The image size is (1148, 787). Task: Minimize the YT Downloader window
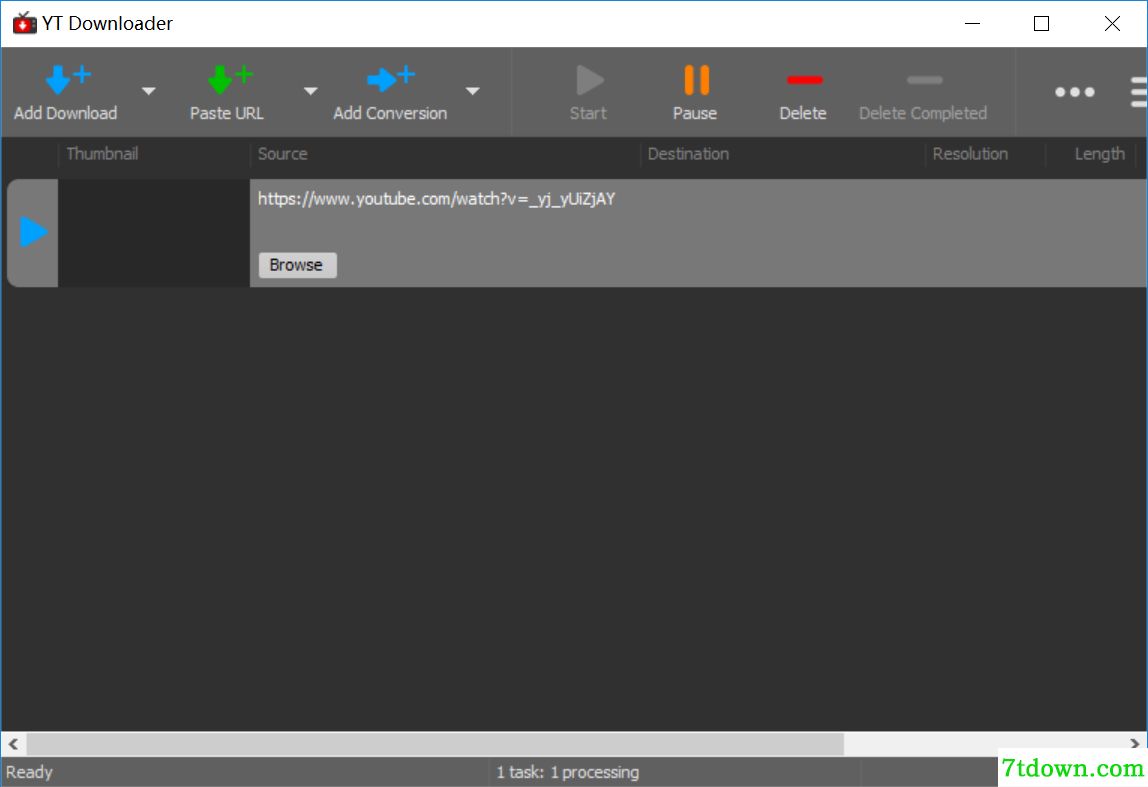[x=972, y=23]
